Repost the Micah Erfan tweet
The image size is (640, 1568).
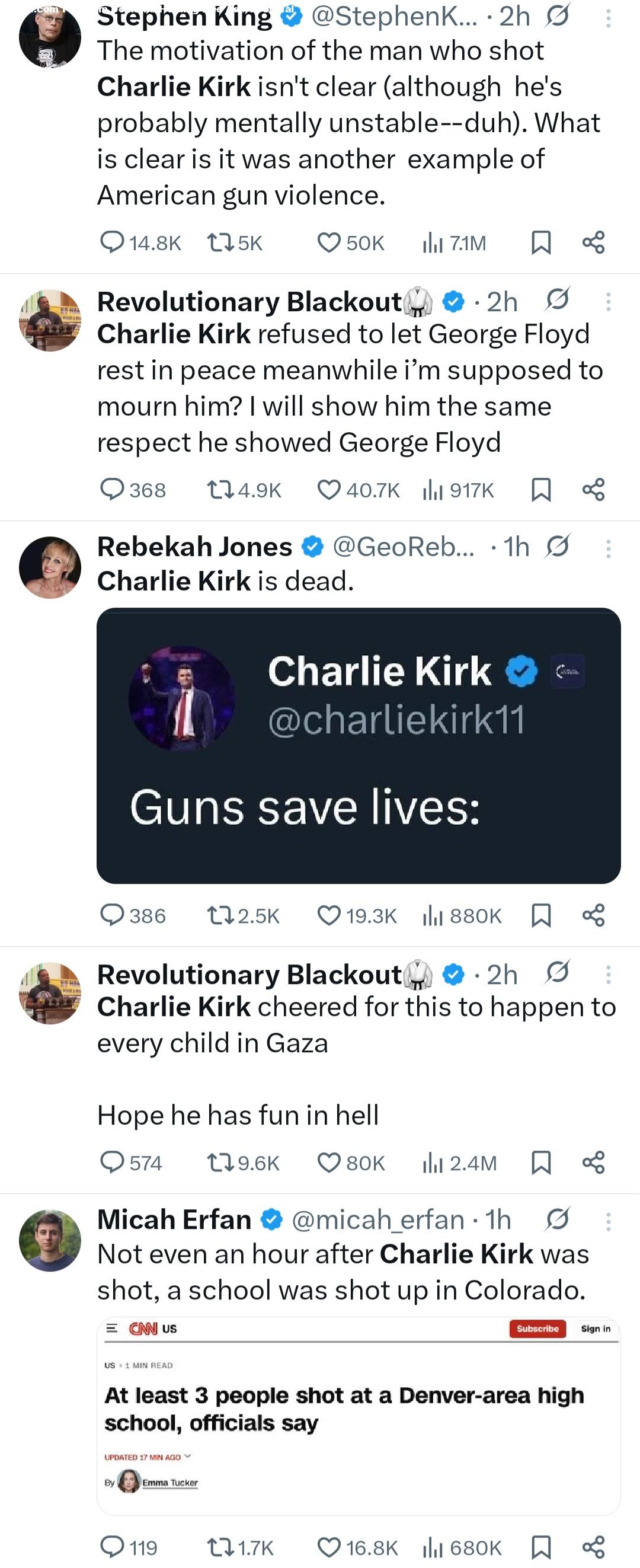pos(220,1547)
